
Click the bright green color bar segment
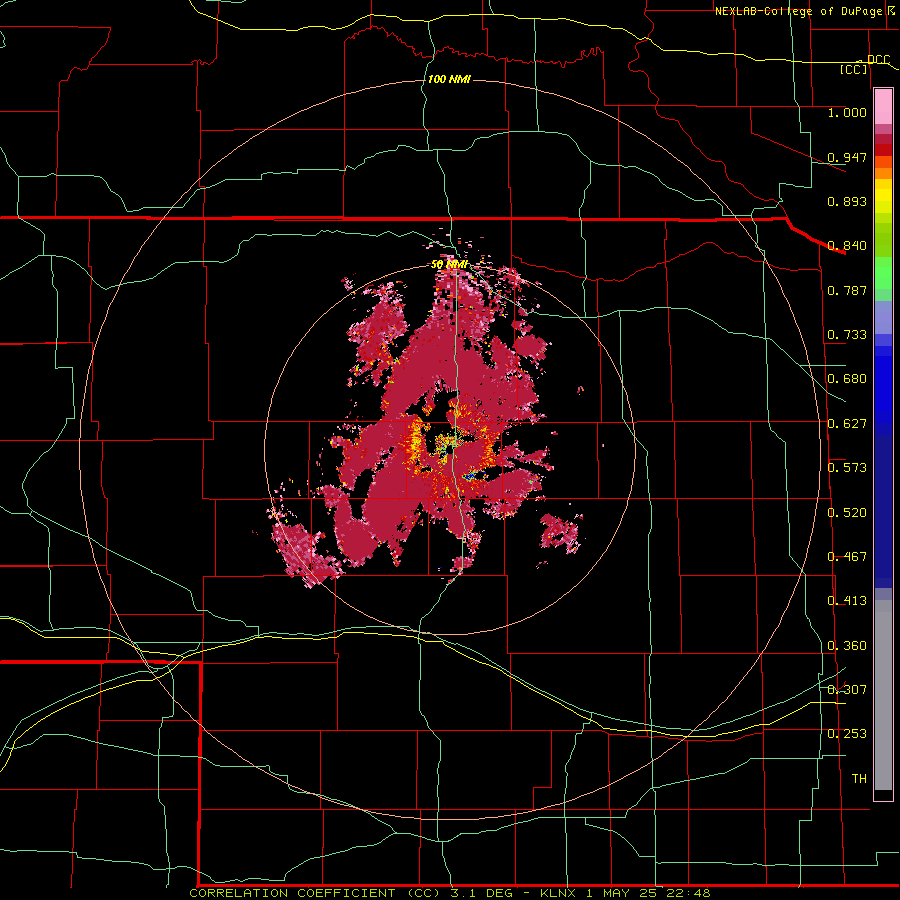point(883,273)
